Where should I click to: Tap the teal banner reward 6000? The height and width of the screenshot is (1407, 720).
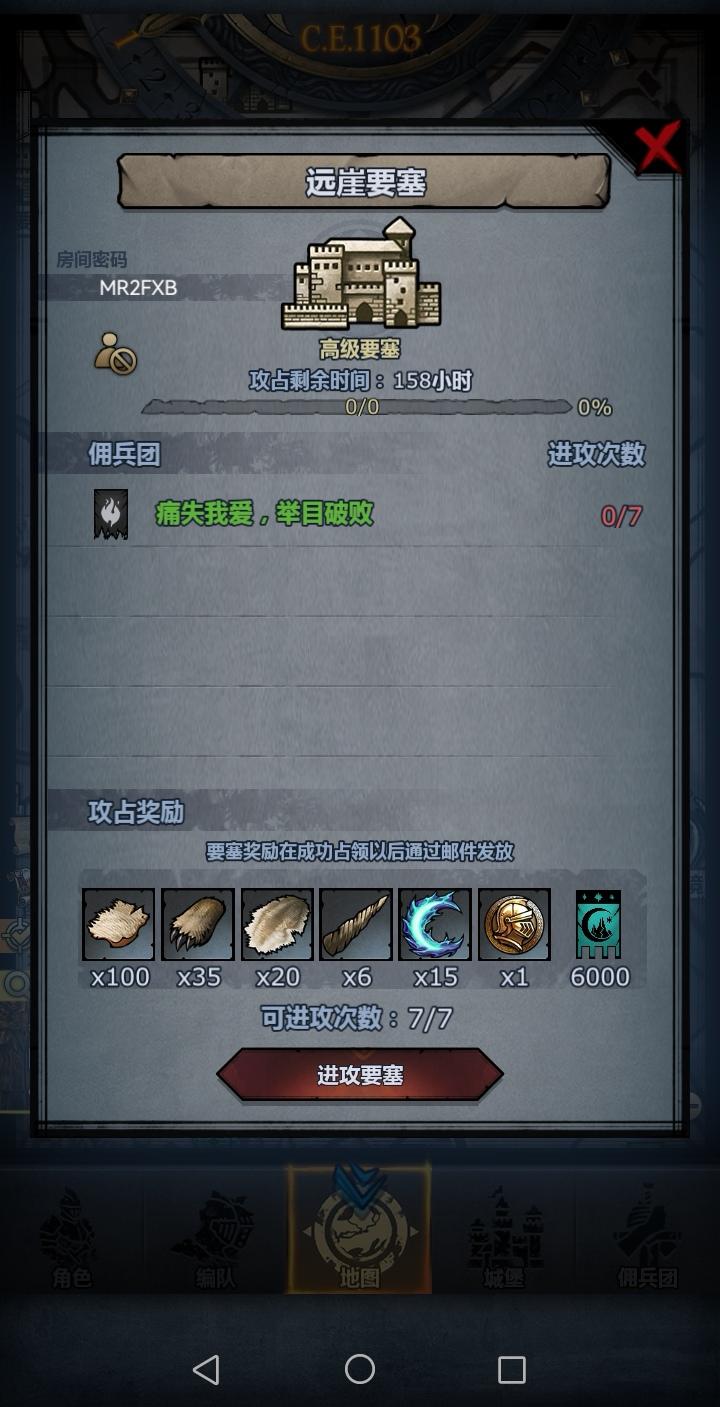[x=598, y=924]
